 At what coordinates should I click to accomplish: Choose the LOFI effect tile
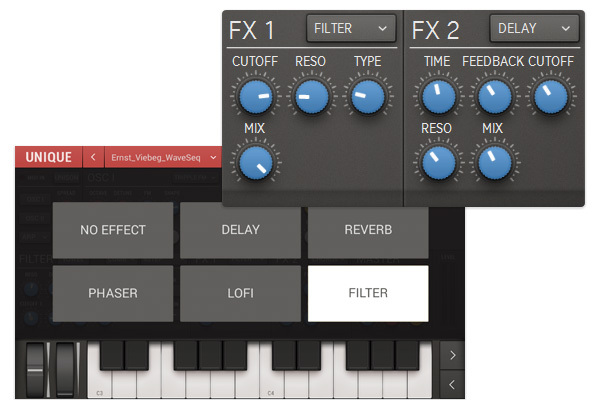click(x=240, y=293)
